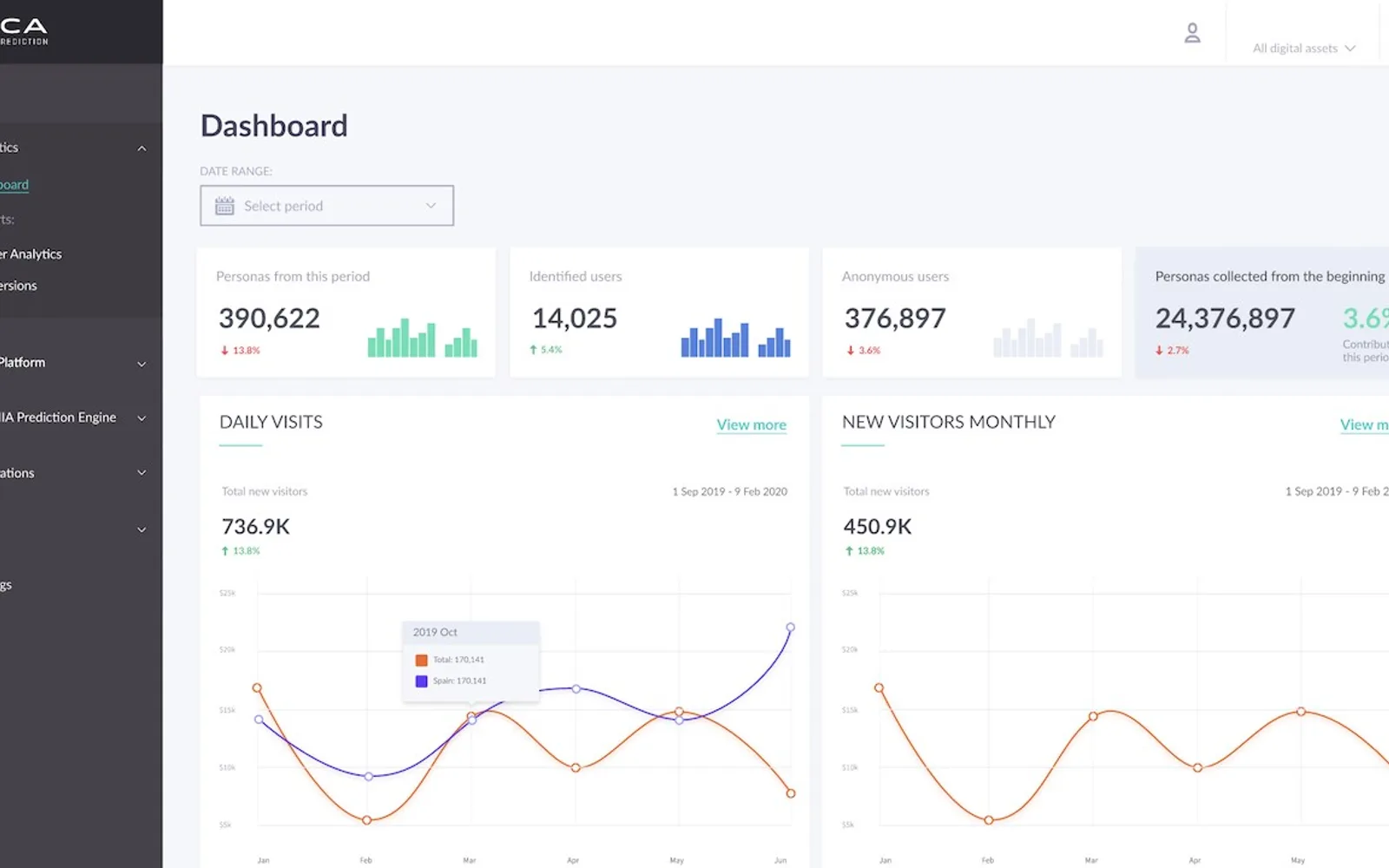Click the Daily Visits purple line Jun point
This screenshot has height=868, width=1389.
pyautogui.click(x=790, y=627)
